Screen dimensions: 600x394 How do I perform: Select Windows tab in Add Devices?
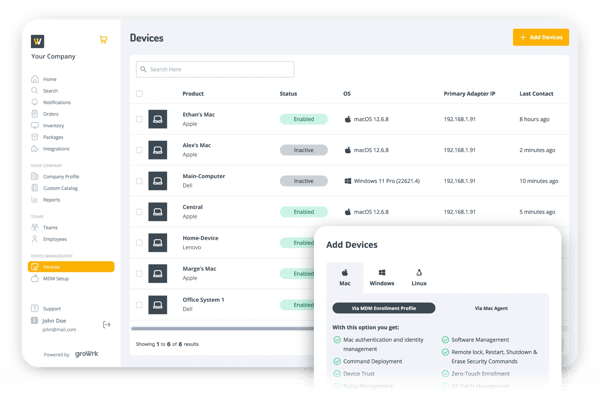pos(382,277)
